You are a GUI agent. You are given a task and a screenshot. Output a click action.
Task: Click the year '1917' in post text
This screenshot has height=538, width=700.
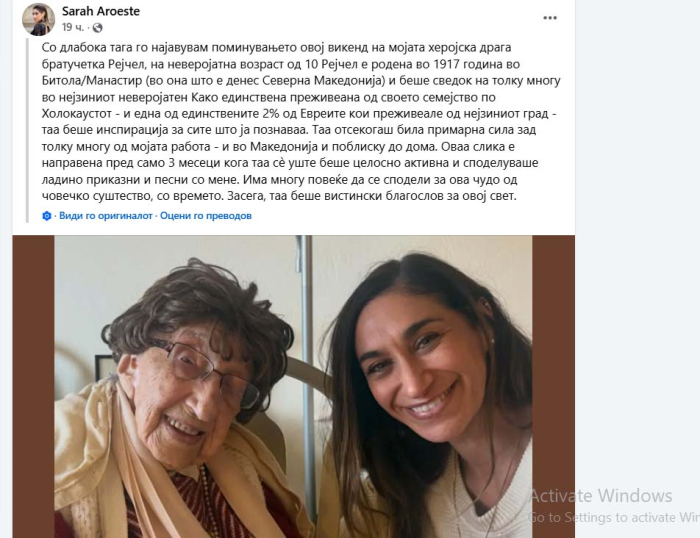tap(446, 64)
